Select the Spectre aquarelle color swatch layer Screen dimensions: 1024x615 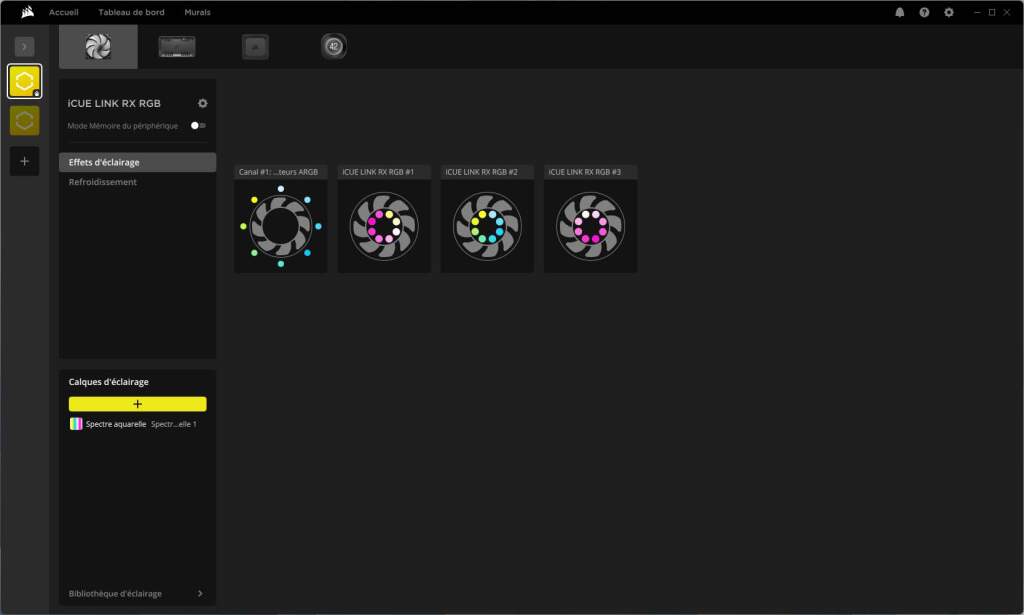tap(76, 424)
